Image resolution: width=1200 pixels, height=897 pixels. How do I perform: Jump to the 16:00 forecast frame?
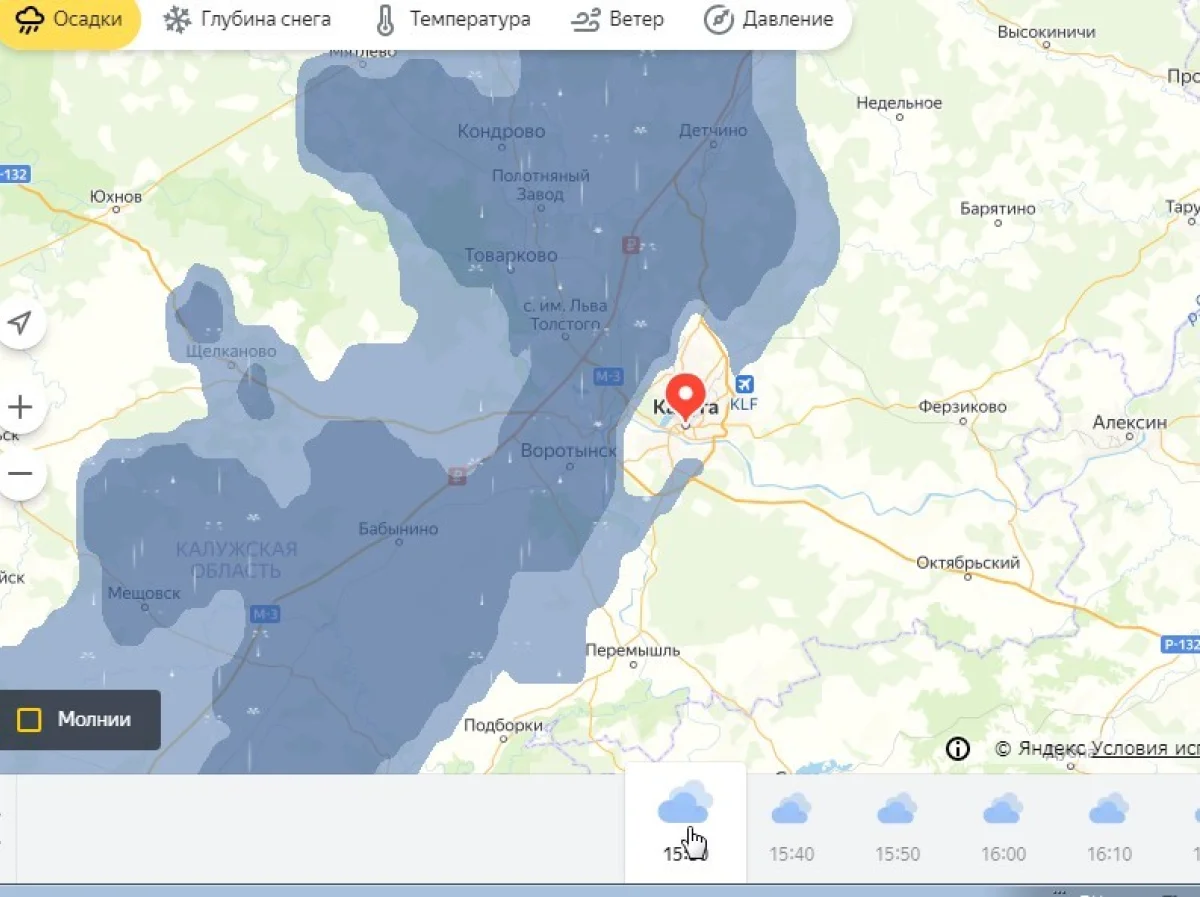[1003, 825]
